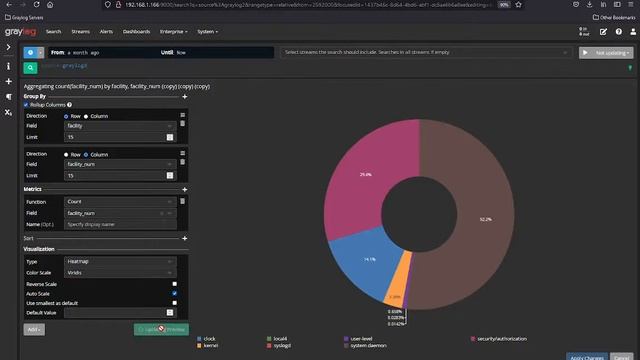Open the Add dropdown button
The image size is (640, 360).
pos(34,329)
